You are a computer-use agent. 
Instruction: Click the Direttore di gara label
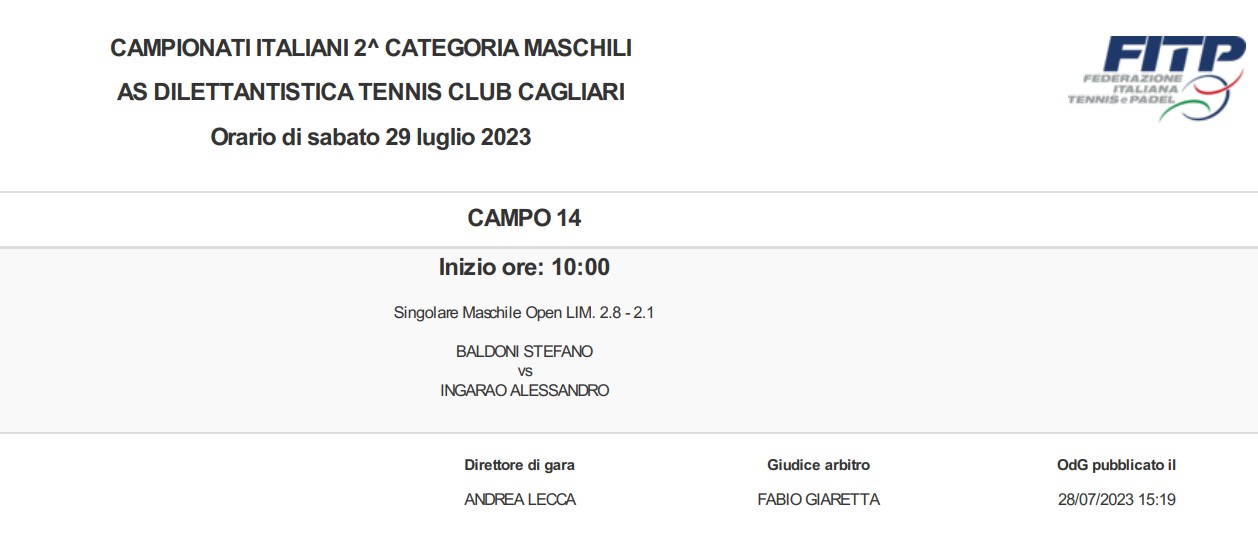(519, 465)
